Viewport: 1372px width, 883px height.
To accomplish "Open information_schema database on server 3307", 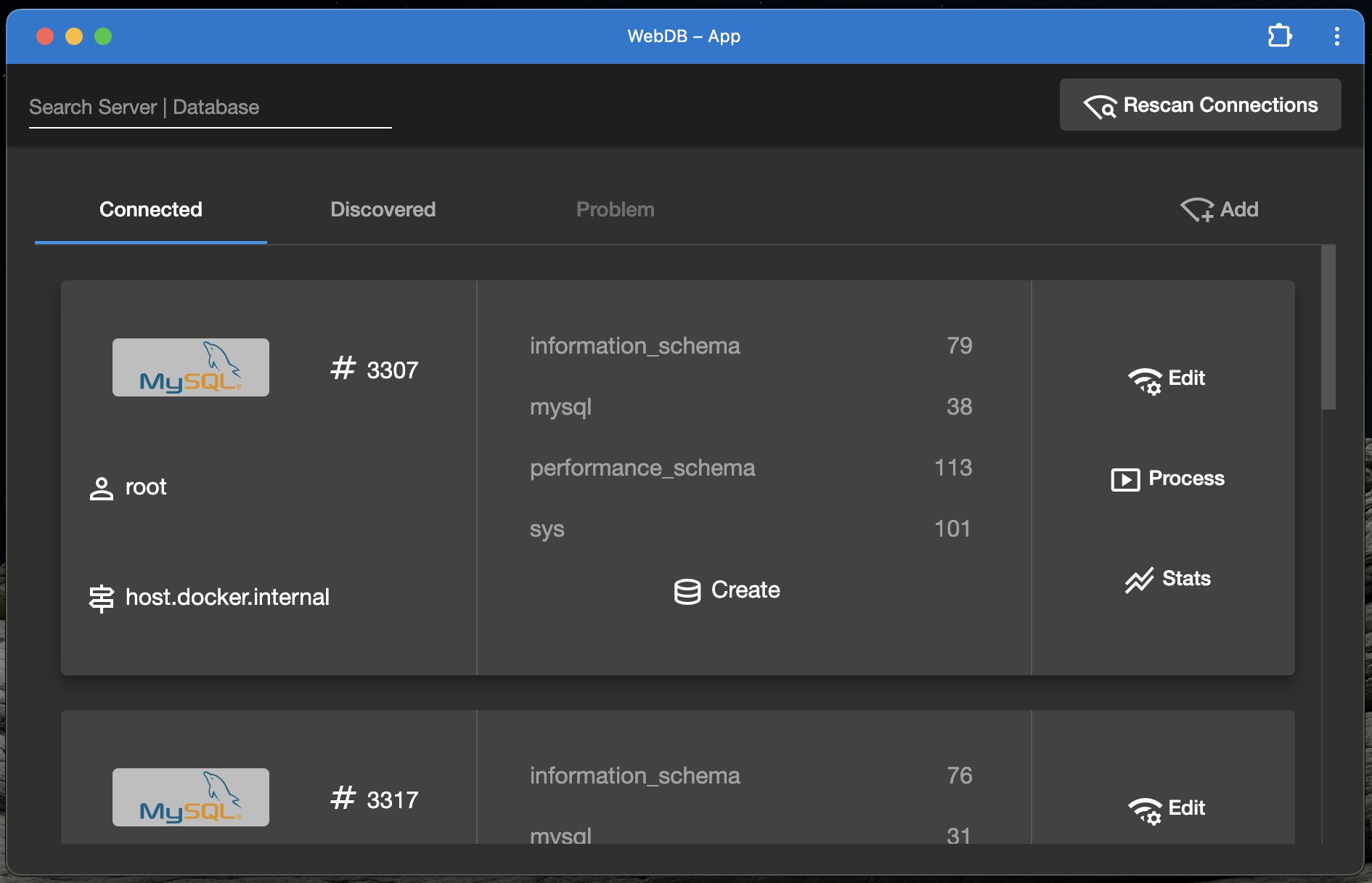I will tap(634, 346).
